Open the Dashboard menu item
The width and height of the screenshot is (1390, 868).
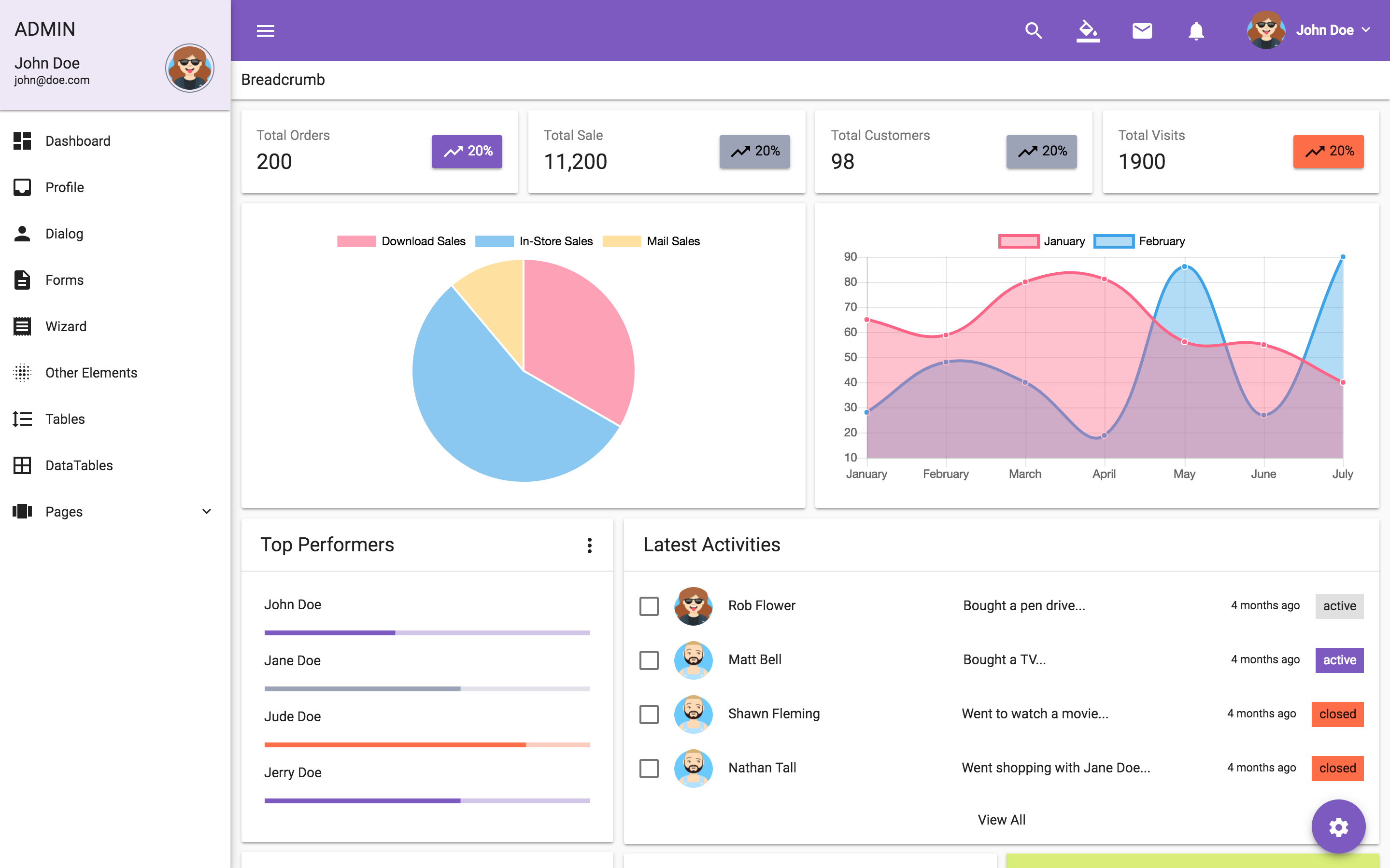click(x=115, y=140)
